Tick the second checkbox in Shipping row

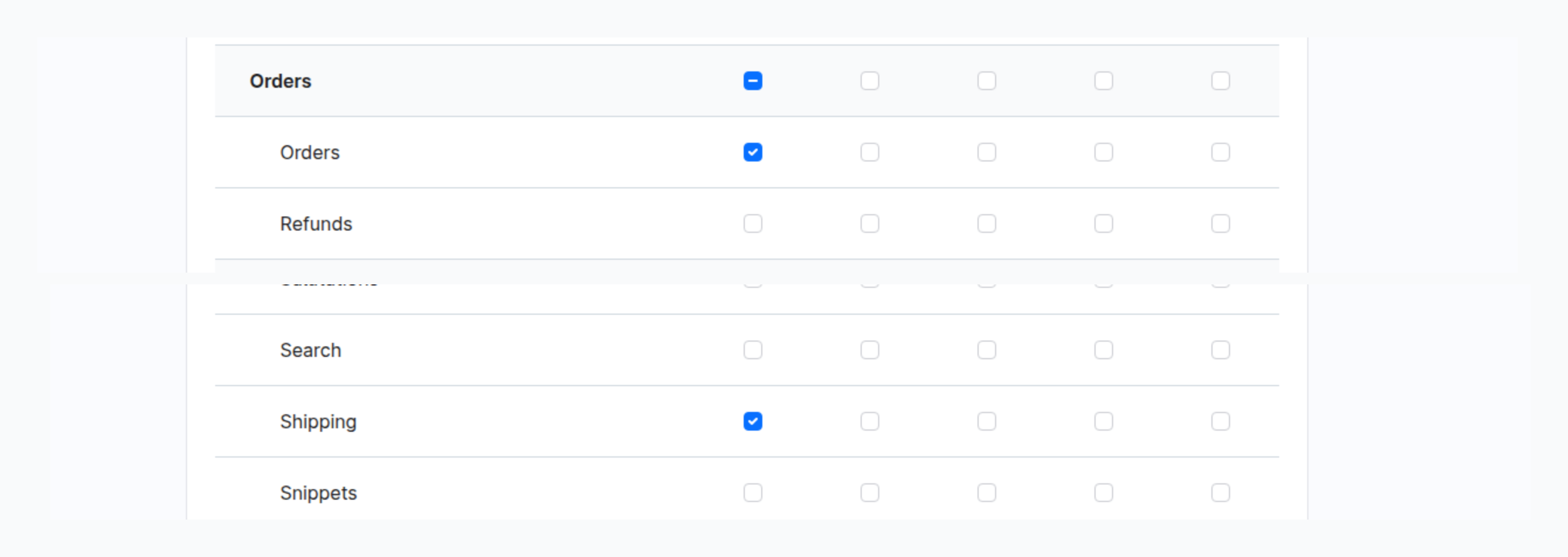point(869,422)
